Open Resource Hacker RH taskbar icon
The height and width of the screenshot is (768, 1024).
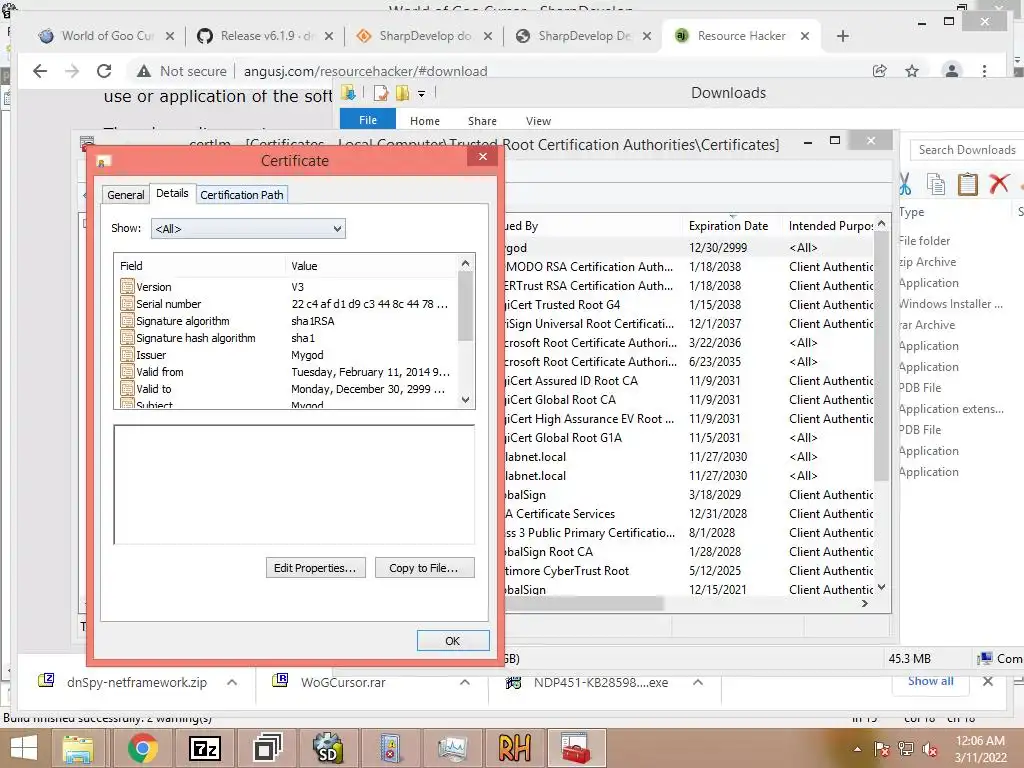click(514, 748)
